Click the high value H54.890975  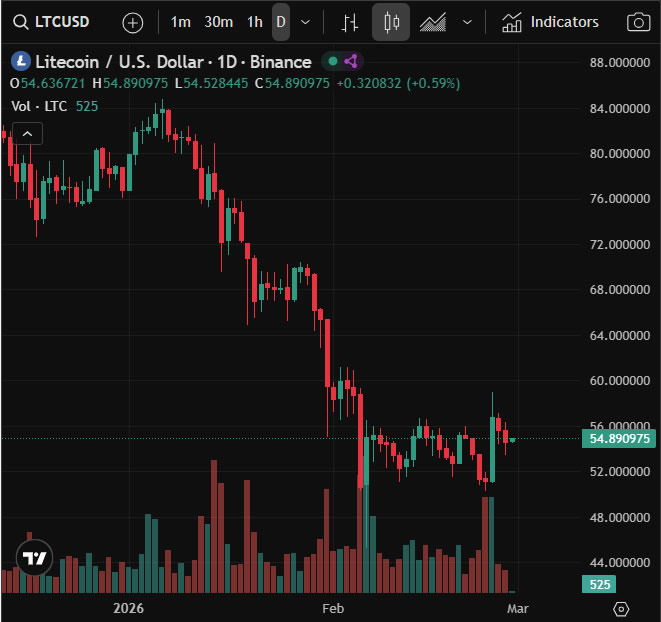[x=130, y=83]
